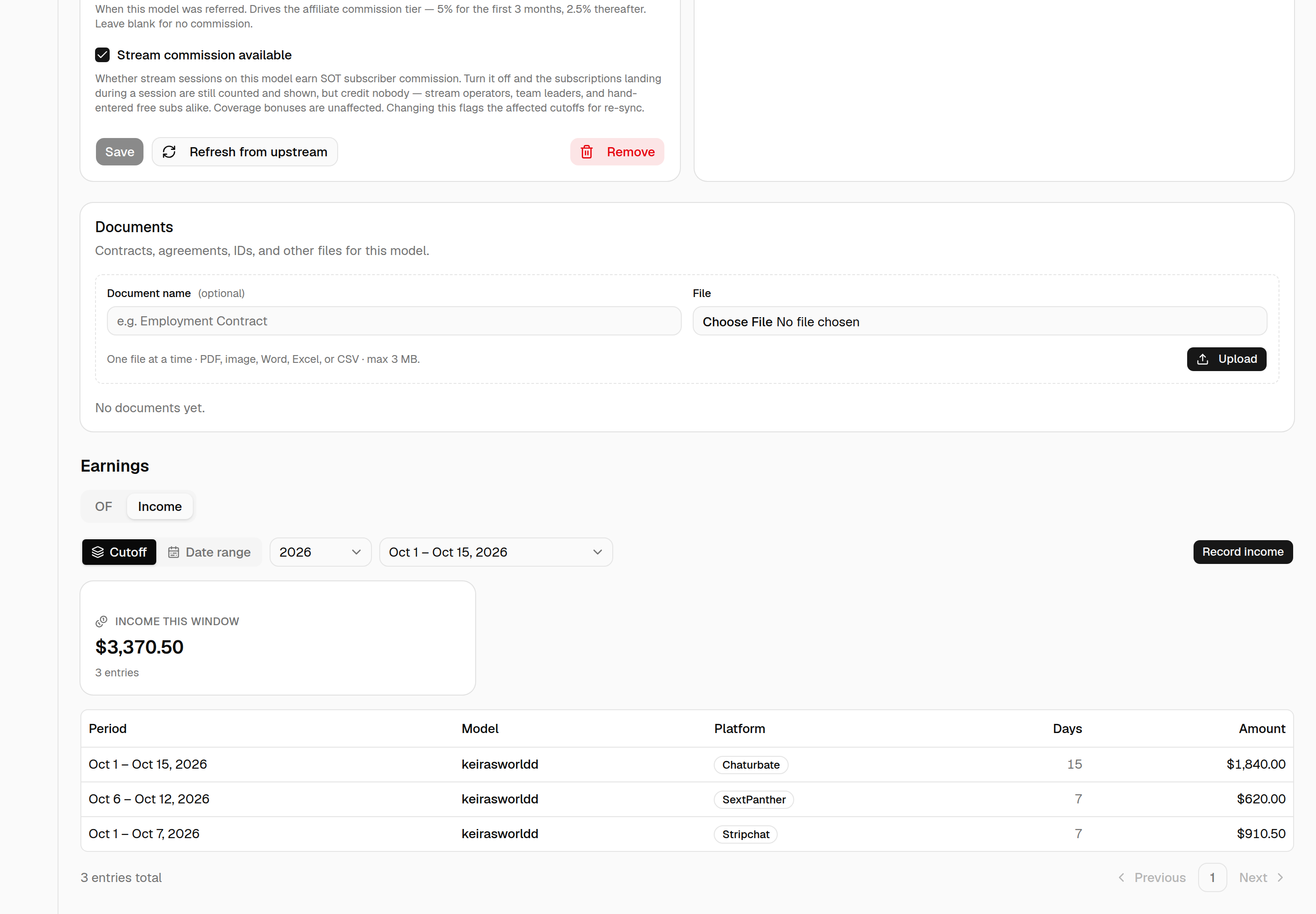Select the Income earnings tab
The image size is (1316, 914).
pos(160,507)
